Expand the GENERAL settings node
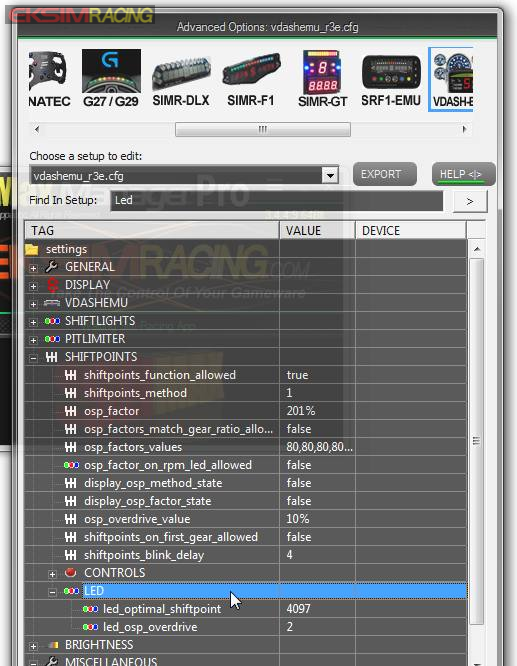This screenshot has width=517, height=666. pos(33,268)
